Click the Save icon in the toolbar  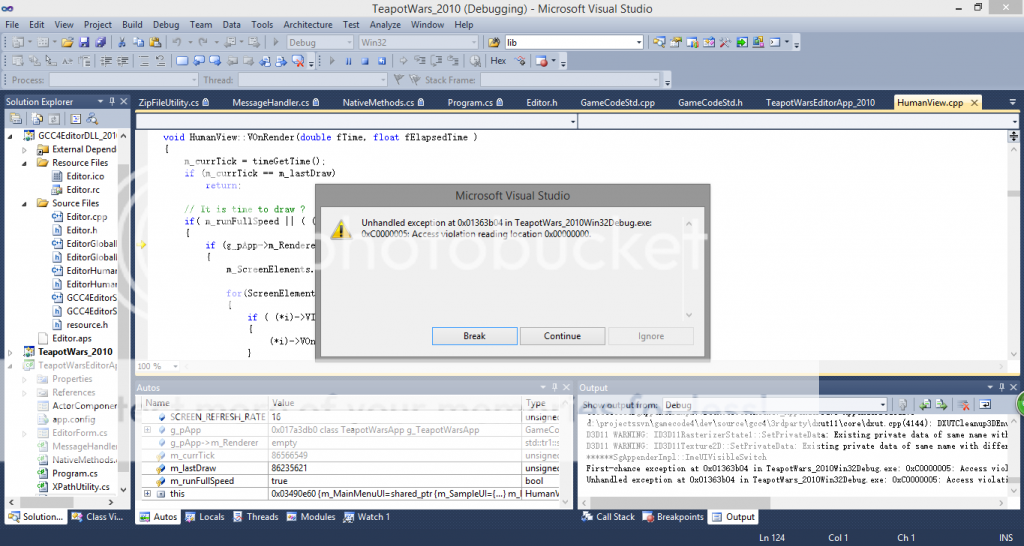[x=85, y=43]
